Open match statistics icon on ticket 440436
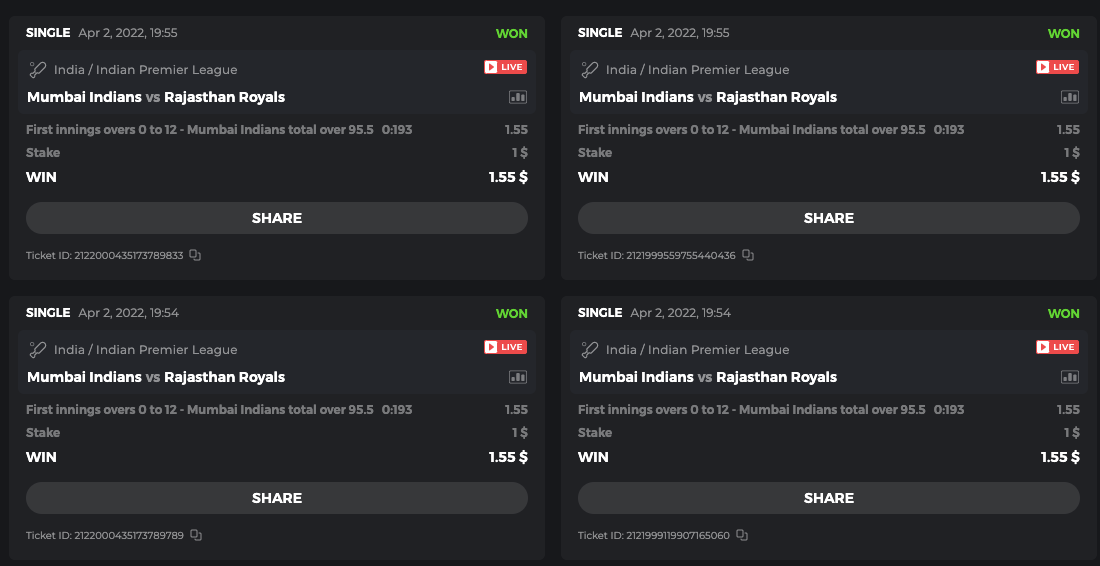 [1069, 97]
